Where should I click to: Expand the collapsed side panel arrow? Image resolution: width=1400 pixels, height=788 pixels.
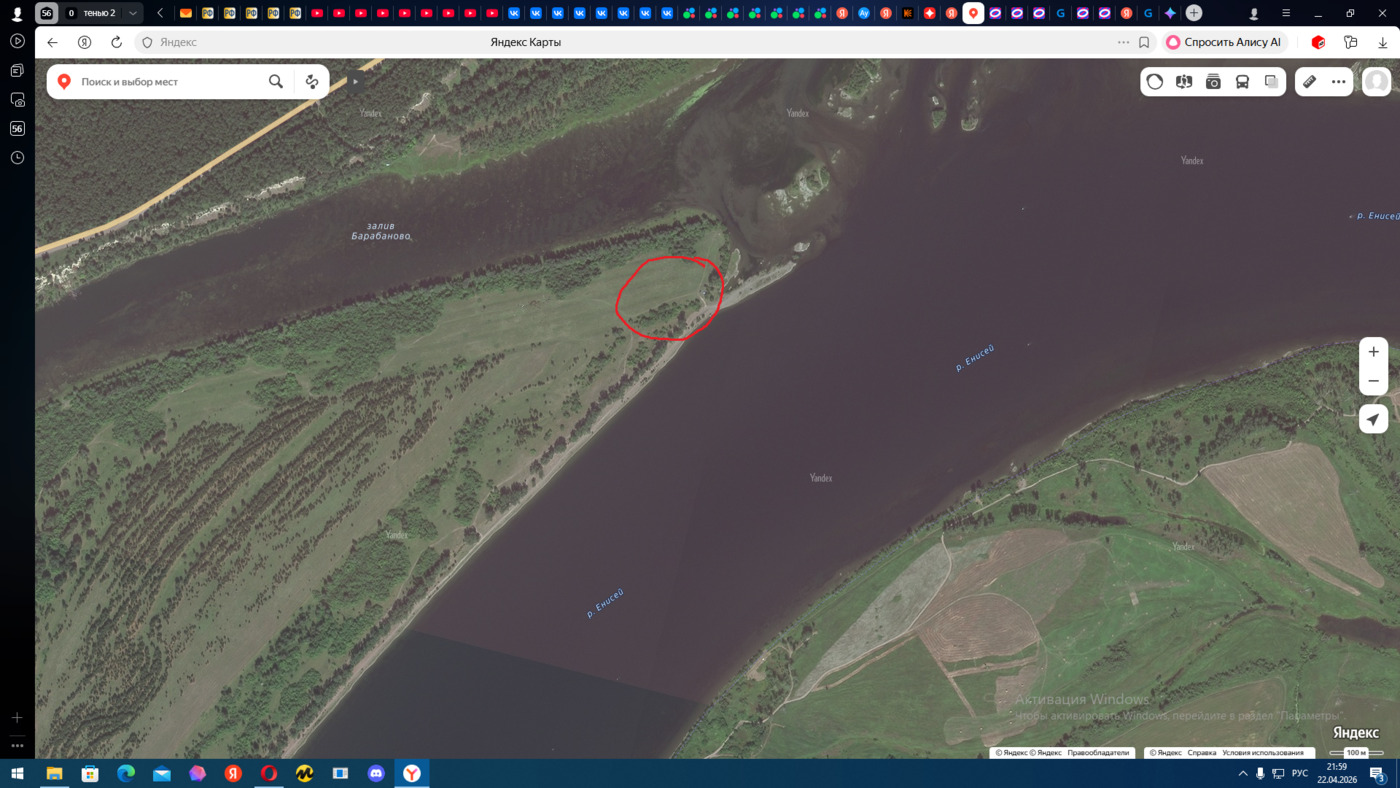point(355,82)
